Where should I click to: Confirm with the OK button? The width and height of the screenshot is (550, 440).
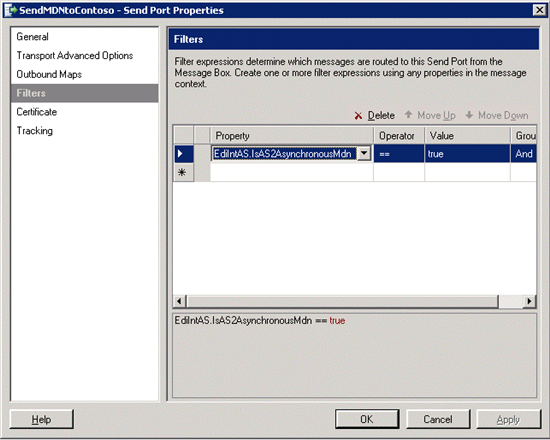click(x=367, y=419)
